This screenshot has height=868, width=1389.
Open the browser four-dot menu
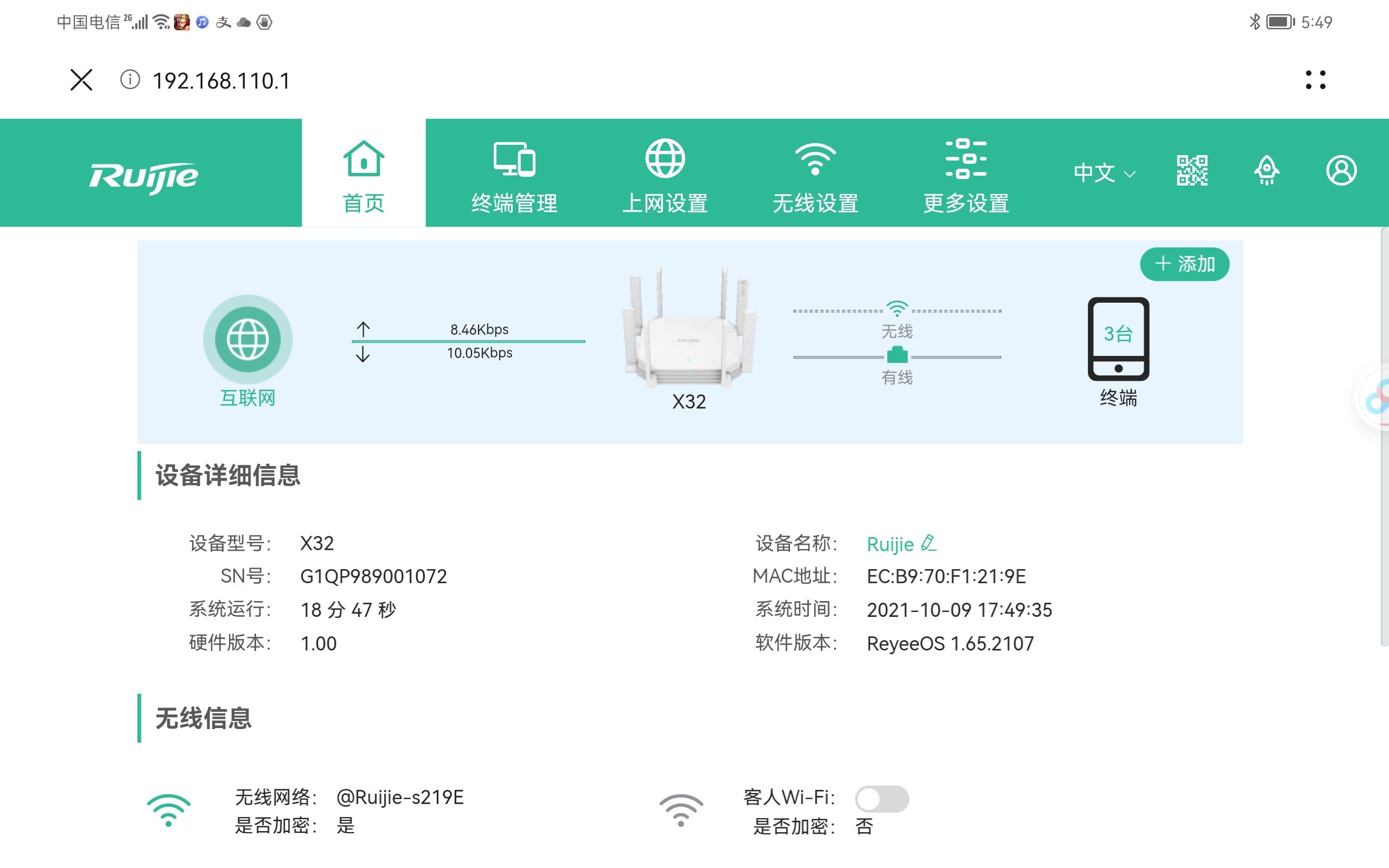[x=1315, y=80]
